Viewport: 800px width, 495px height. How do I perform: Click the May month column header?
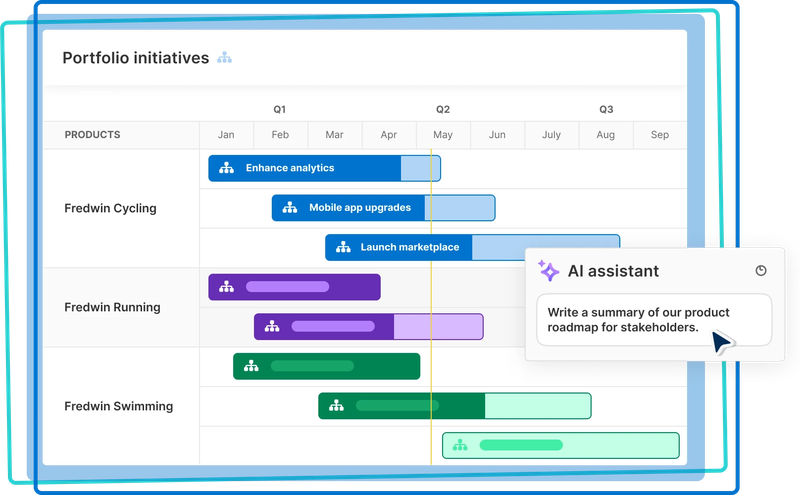[x=443, y=135]
